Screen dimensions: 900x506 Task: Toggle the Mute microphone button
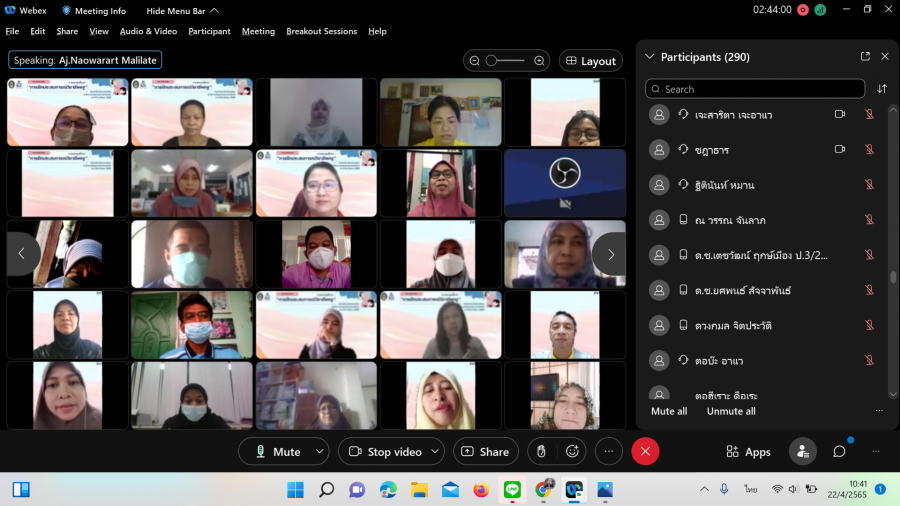pyautogui.click(x=277, y=452)
